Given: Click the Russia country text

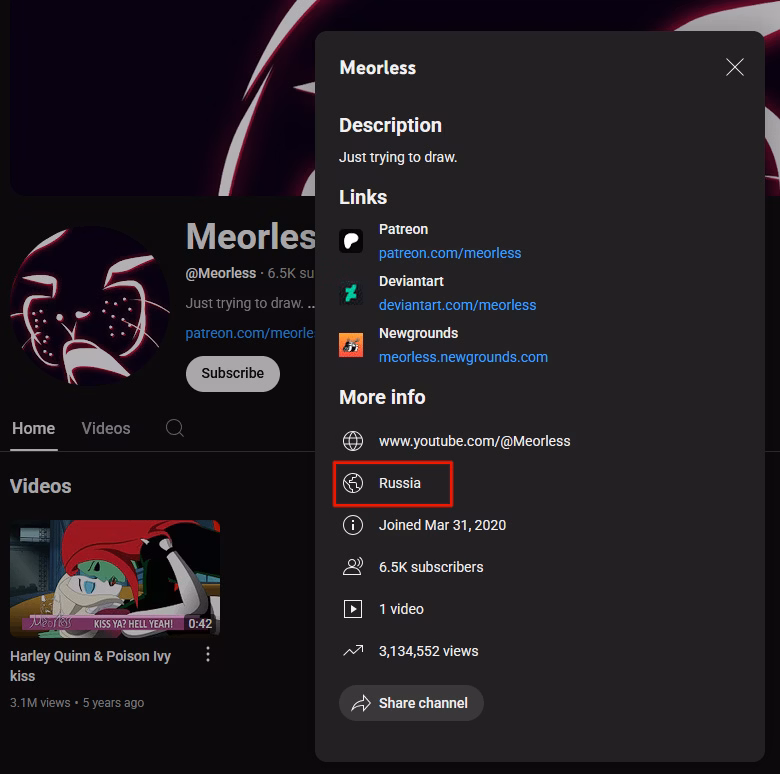Looking at the screenshot, I should click(399, 483).
